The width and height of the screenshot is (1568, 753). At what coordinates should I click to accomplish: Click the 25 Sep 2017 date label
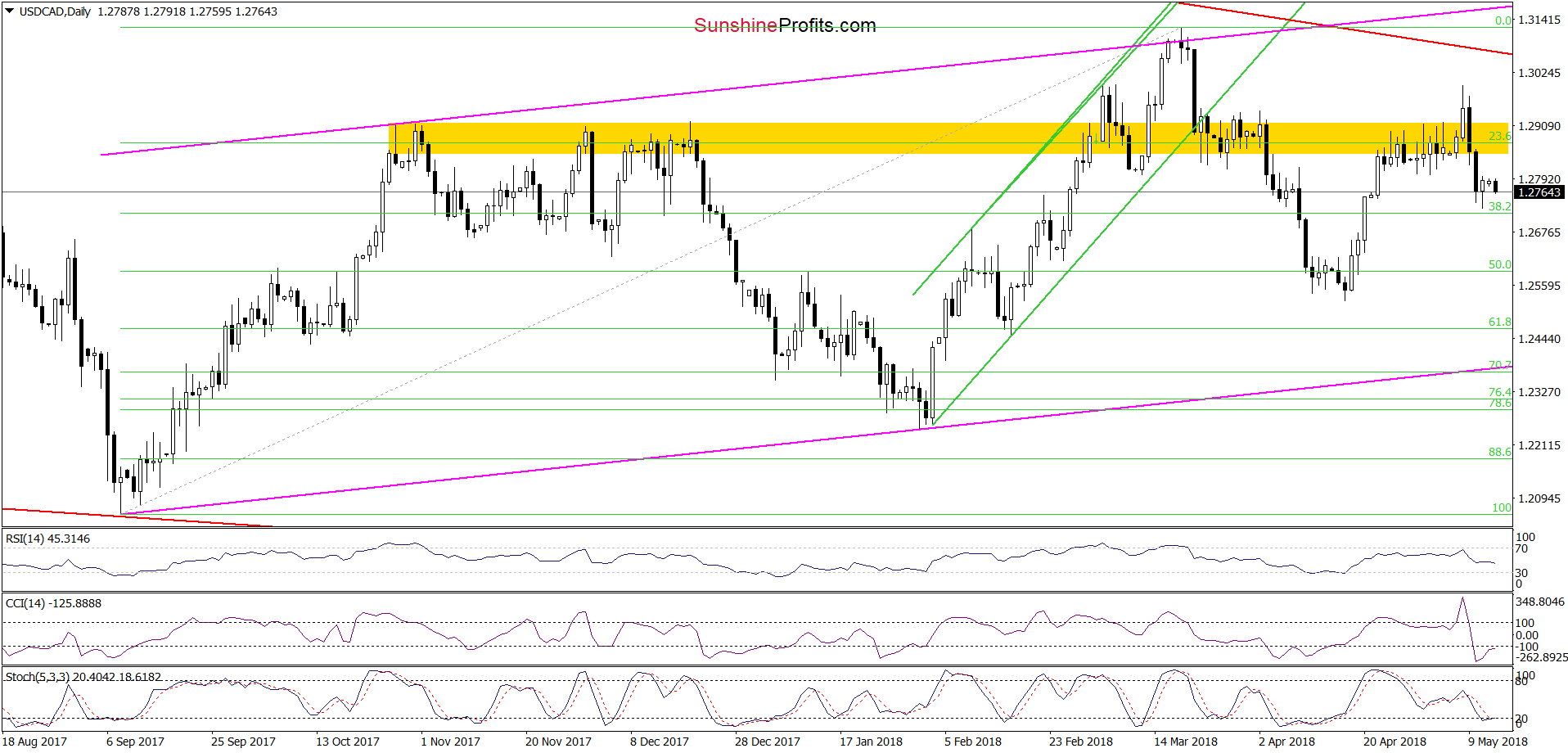[x=243, y=742]
